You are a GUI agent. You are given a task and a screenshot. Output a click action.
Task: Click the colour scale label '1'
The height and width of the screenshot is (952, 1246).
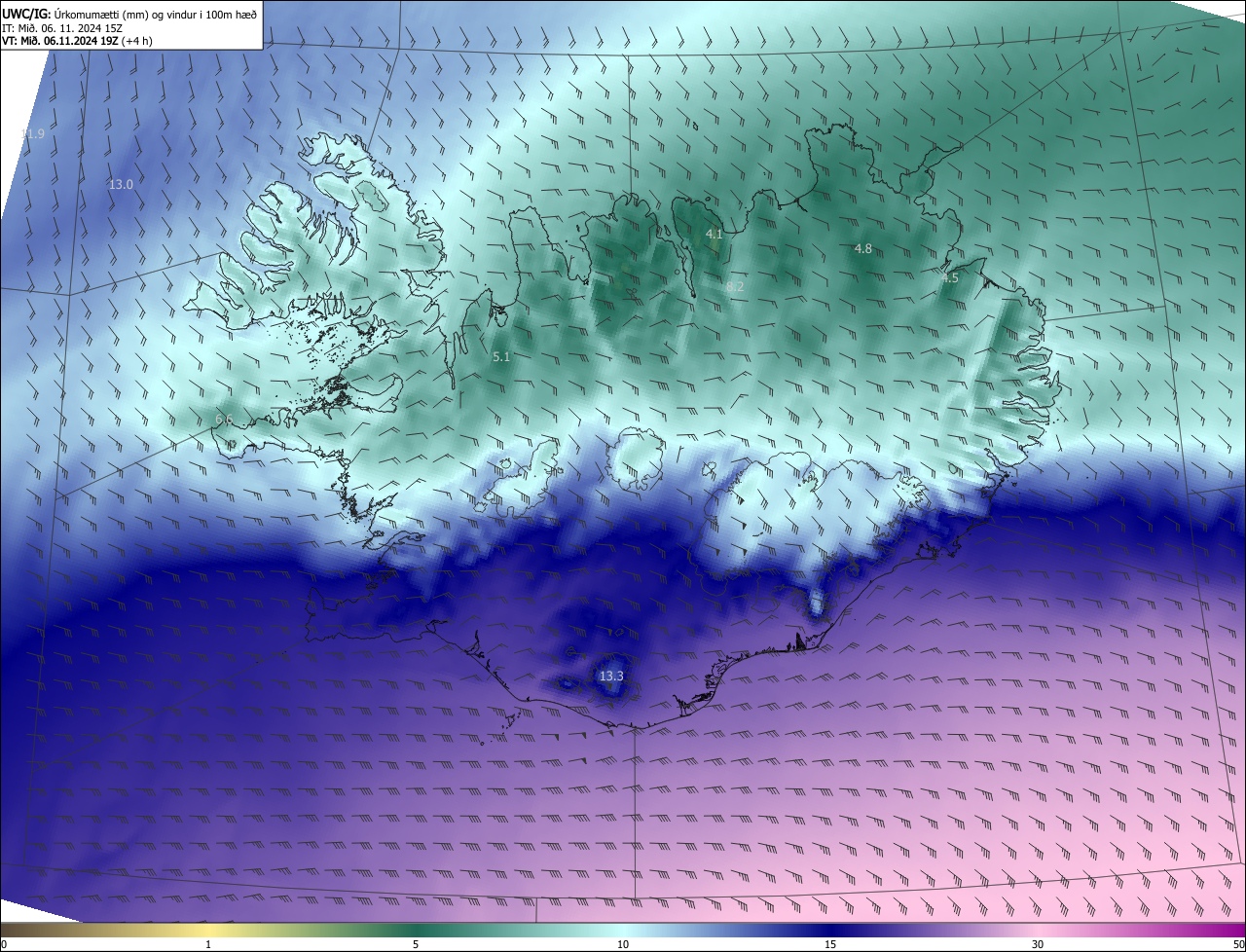[x=208, y=944]
